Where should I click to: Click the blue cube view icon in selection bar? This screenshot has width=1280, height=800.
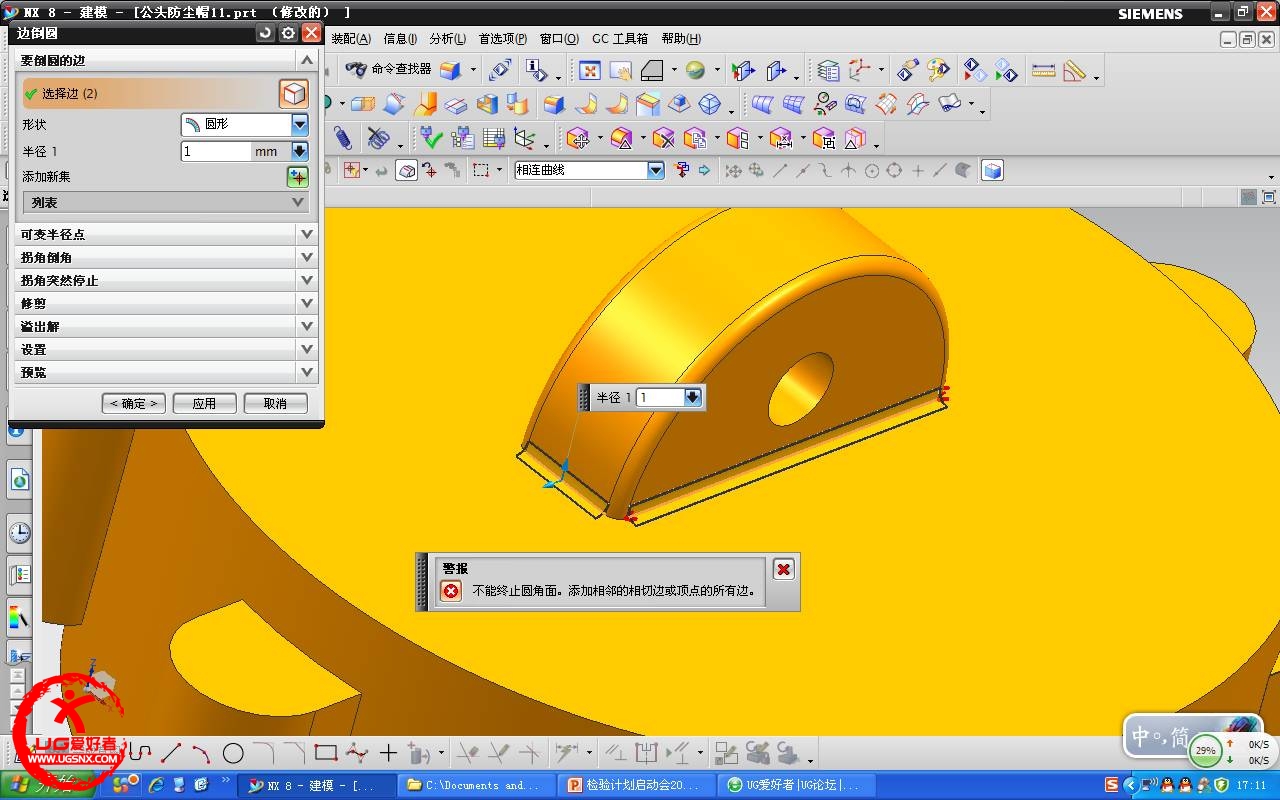[992, 171]
